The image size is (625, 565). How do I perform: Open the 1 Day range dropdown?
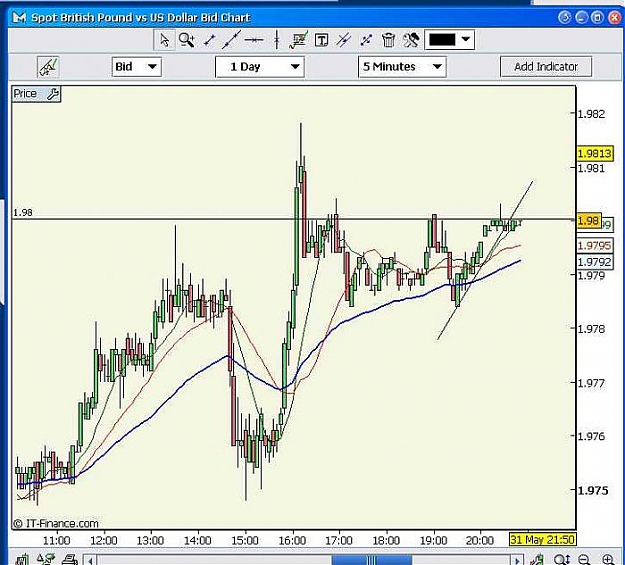click(259, 67)
